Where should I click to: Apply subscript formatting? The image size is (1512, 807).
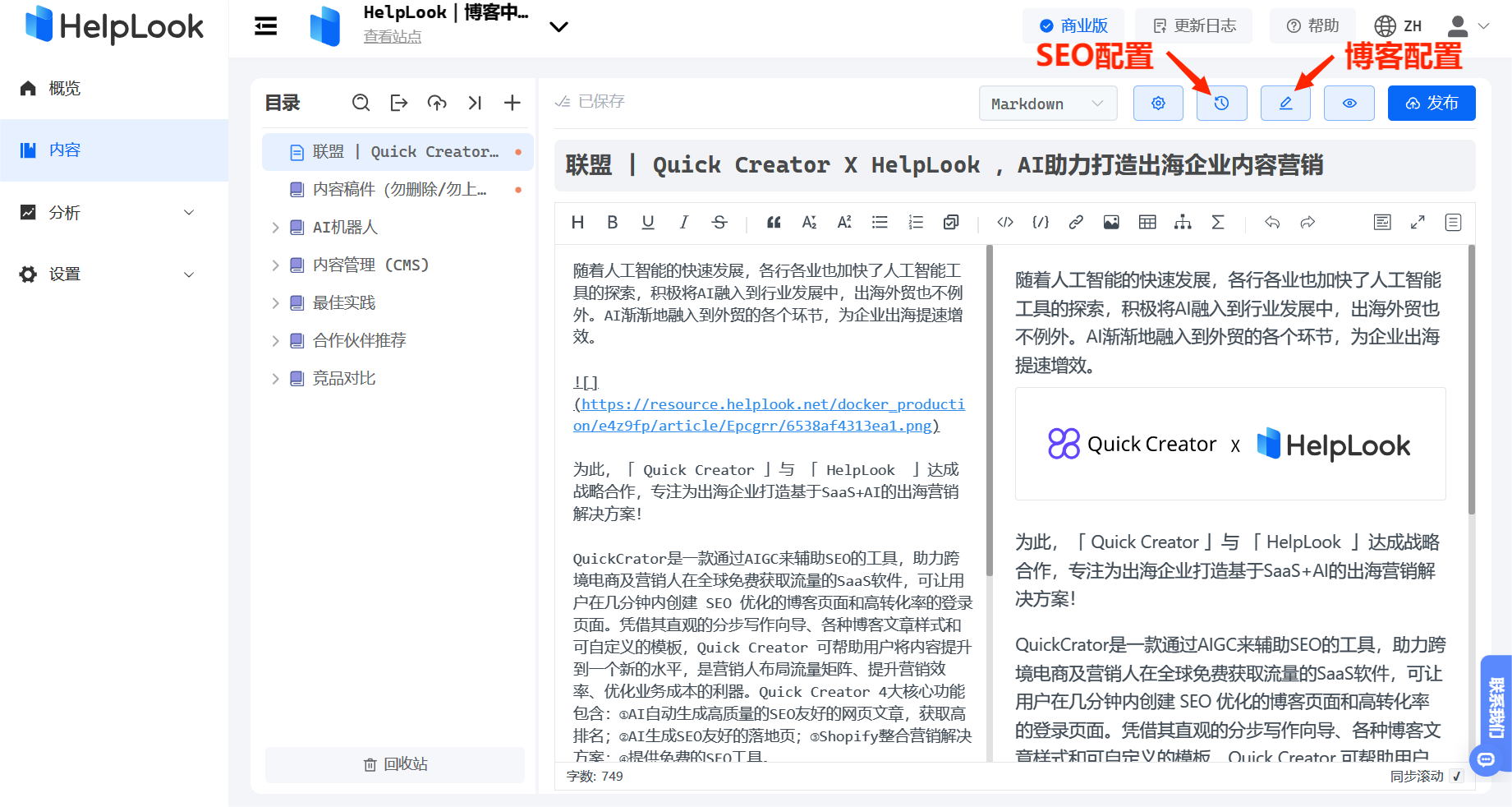[x=809, y=222]
